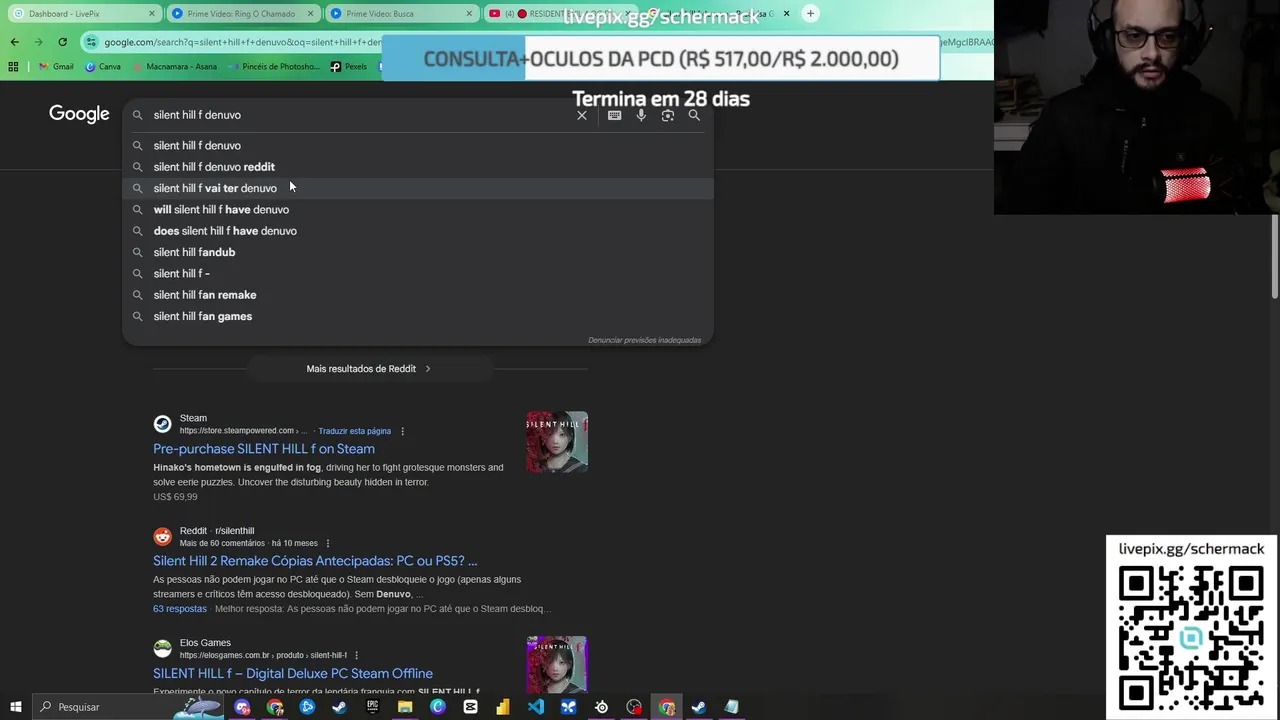The width and height of the screenshot is (1280, 720).
Task: Open CapCut from the taskbar
Action: [470, 707]
